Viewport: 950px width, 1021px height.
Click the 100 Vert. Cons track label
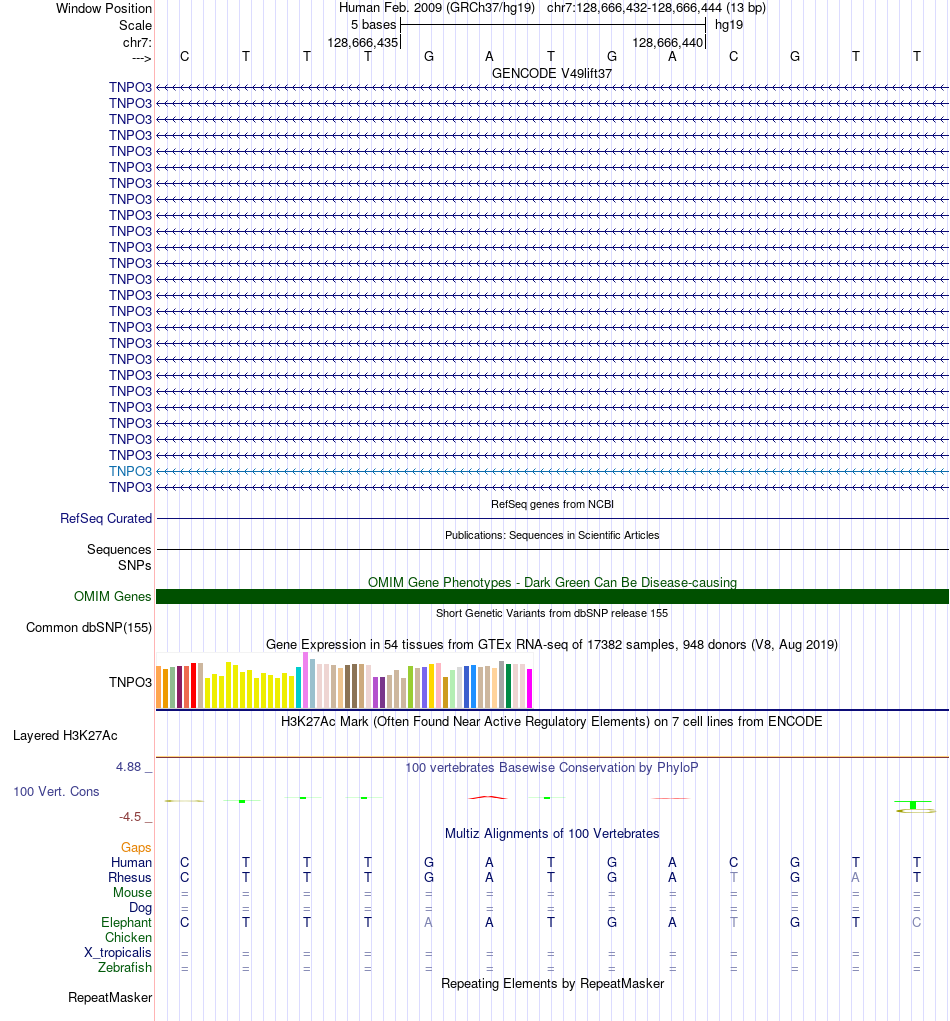(56, 791)
